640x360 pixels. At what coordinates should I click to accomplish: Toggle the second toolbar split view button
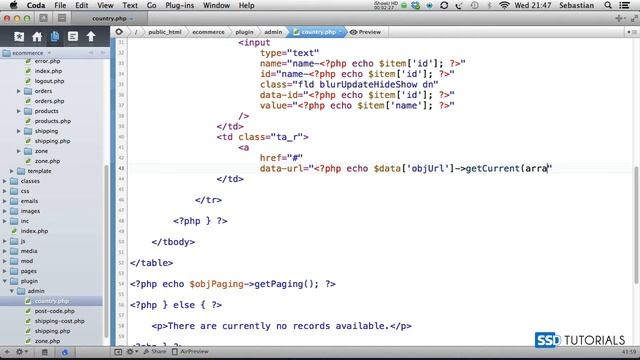(62, 18)
